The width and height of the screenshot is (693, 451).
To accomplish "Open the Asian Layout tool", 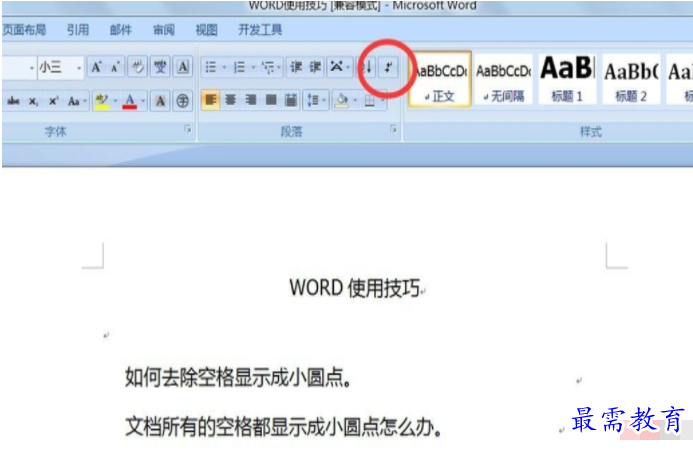I will pyautogui.click(x=339, y=67).
